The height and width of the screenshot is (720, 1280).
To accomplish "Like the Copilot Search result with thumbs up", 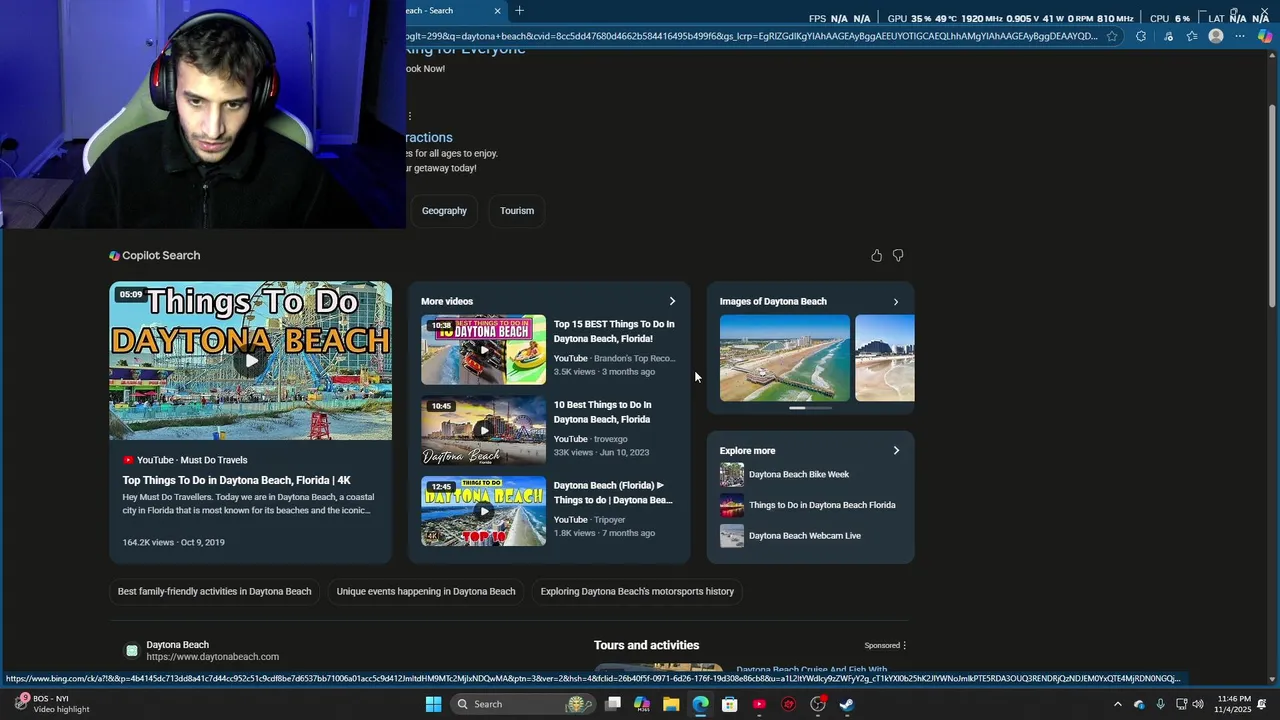I will [877, 256].
